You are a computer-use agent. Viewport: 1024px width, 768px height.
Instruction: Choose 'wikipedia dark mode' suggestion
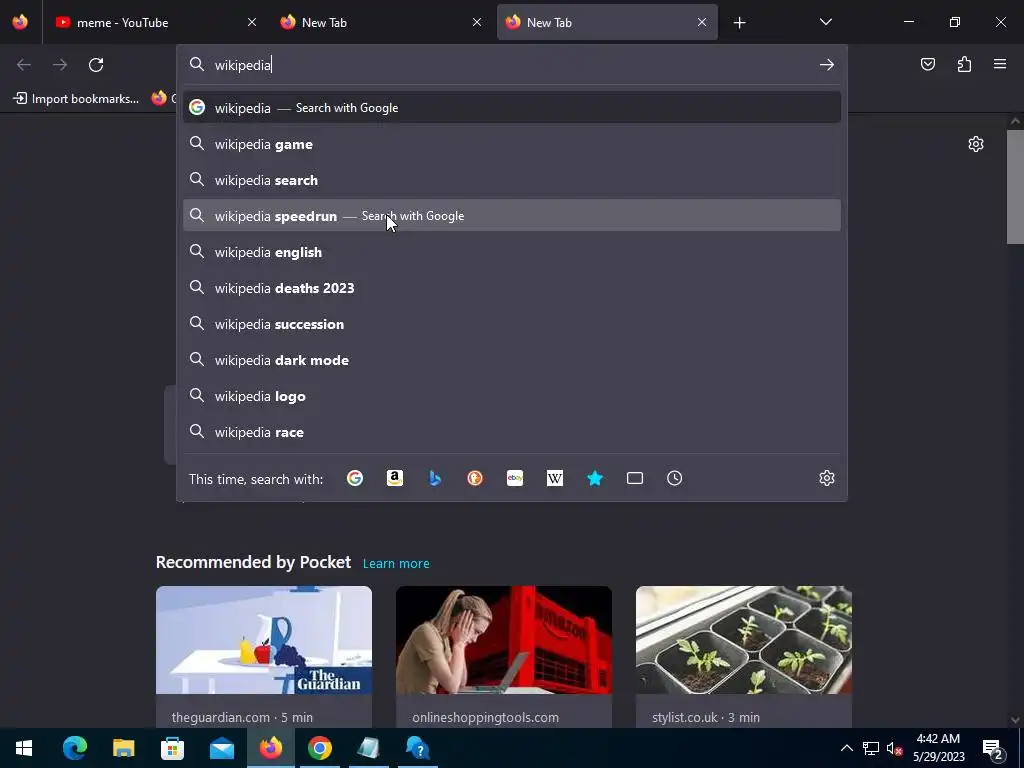tap(511, 360)
